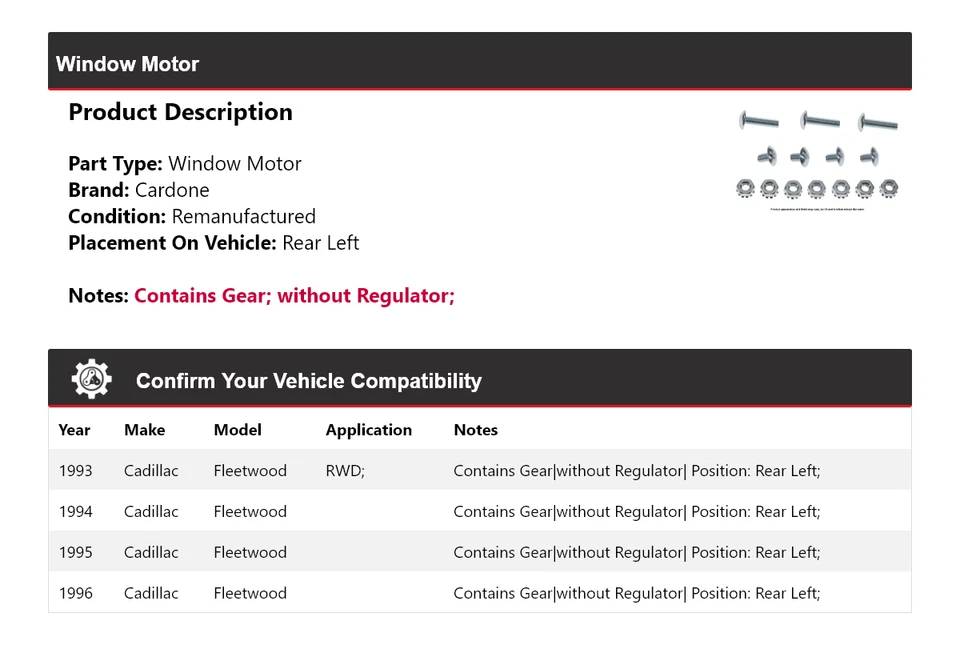Click the Year column header
Screen dimensions: 960x645
click(74, 430)
